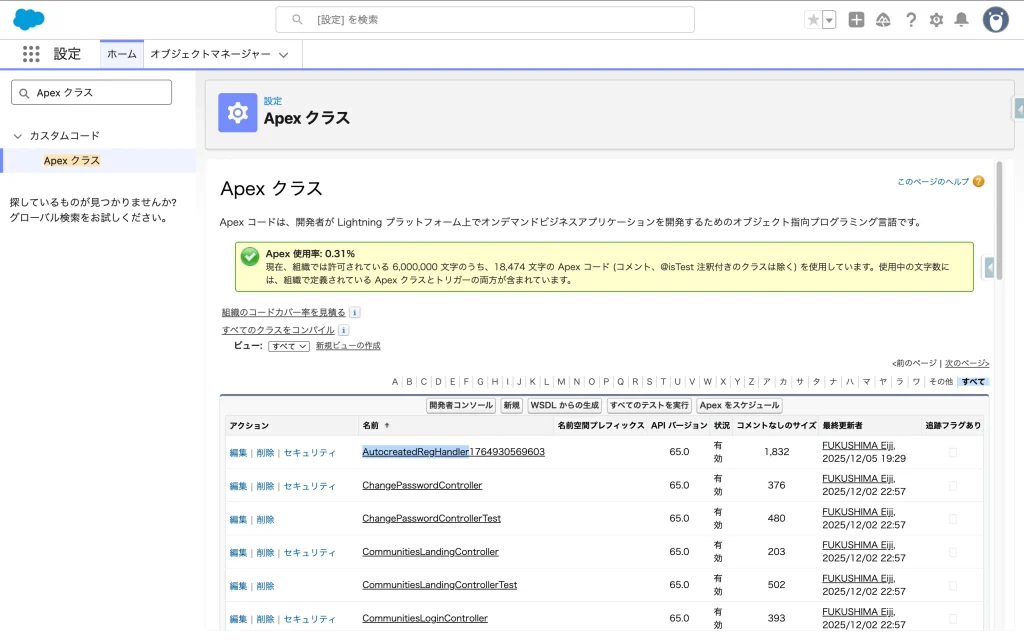Open the Setup gear icon
Viewport: 1024px width, 640px height.
coord(936,20)
